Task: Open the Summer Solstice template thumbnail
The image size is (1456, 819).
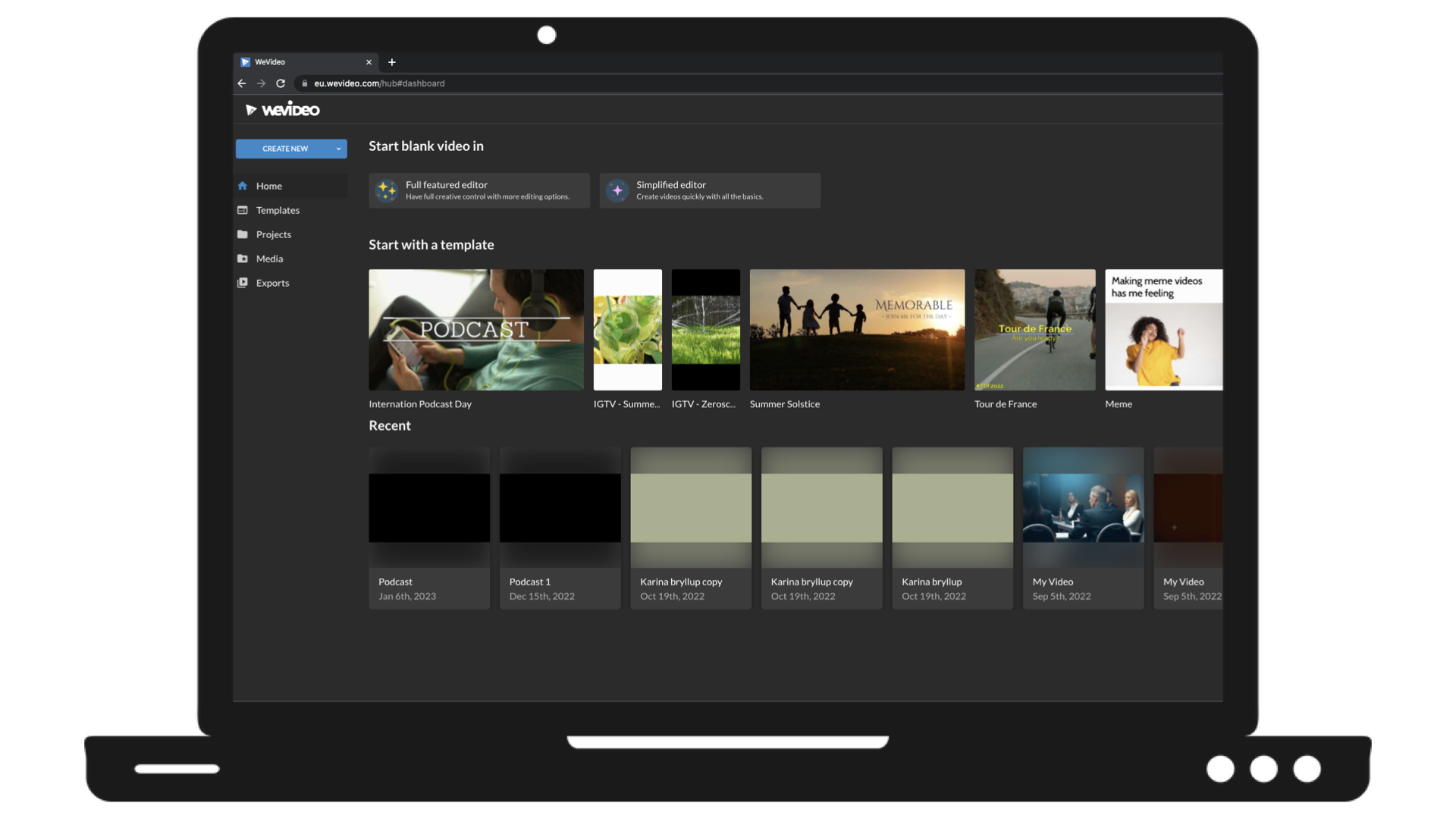Action: click(856, 329)
